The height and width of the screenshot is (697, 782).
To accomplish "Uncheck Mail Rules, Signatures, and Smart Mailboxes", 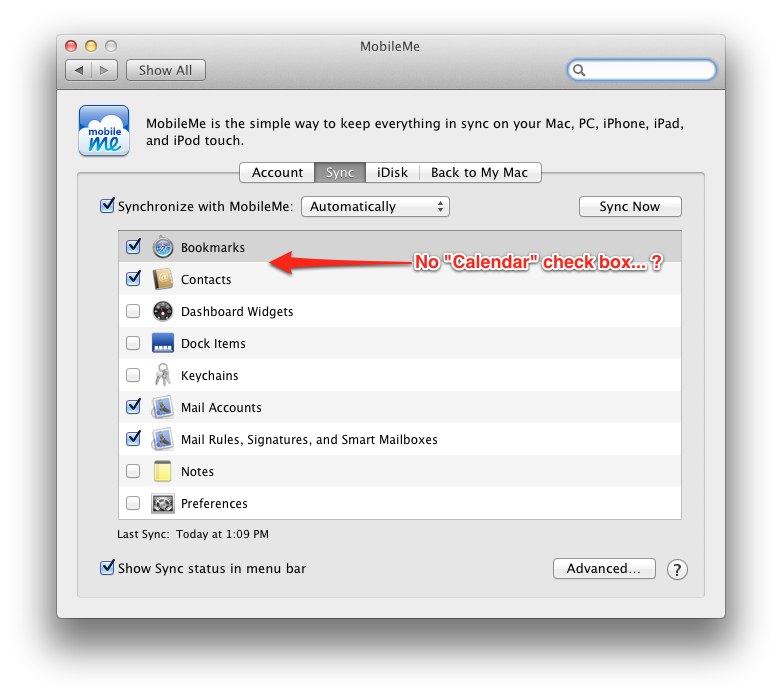I will tap(133, 438).
